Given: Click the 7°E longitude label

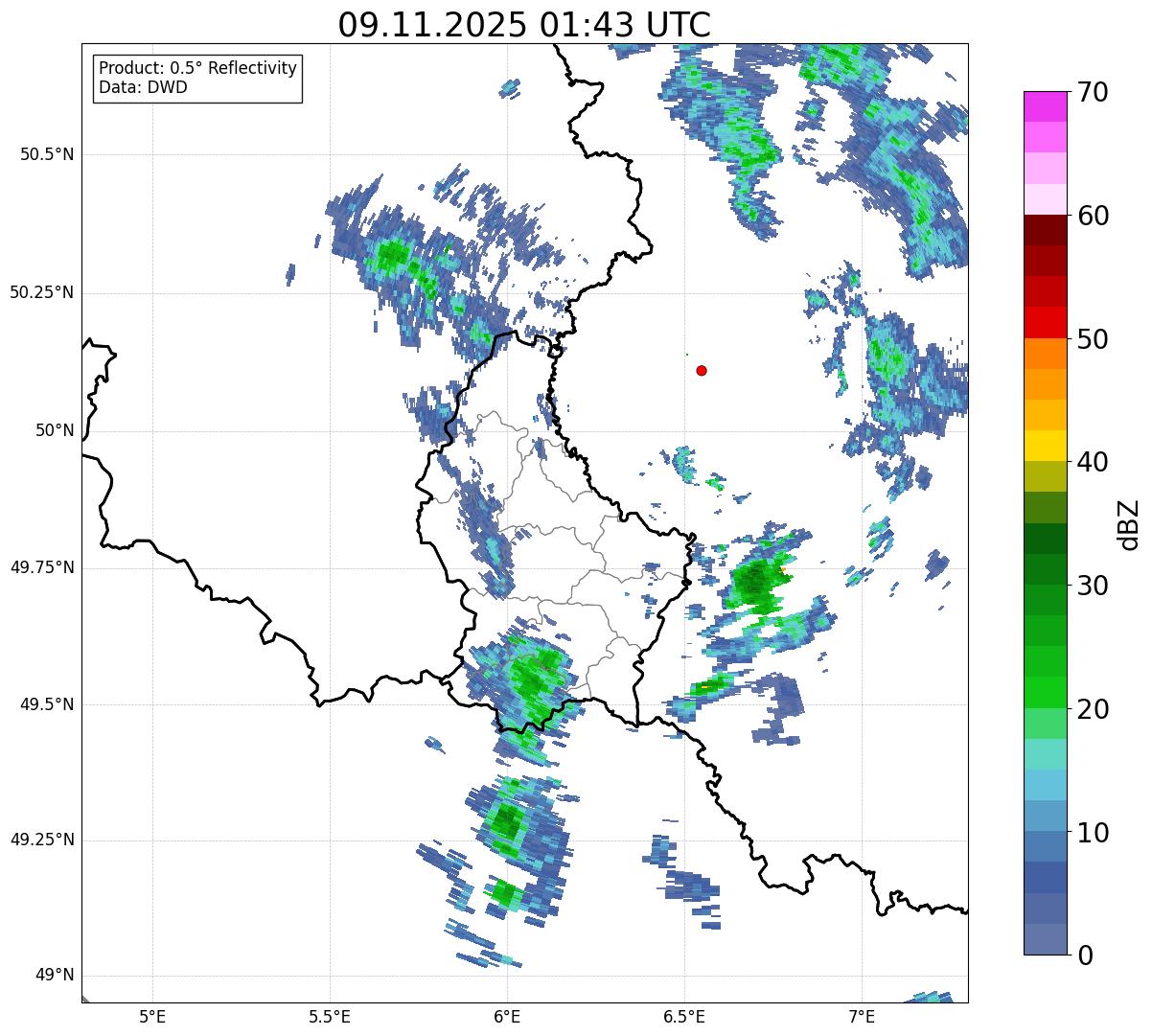Looking at the screenshot, I should [x=862, y=1016].
